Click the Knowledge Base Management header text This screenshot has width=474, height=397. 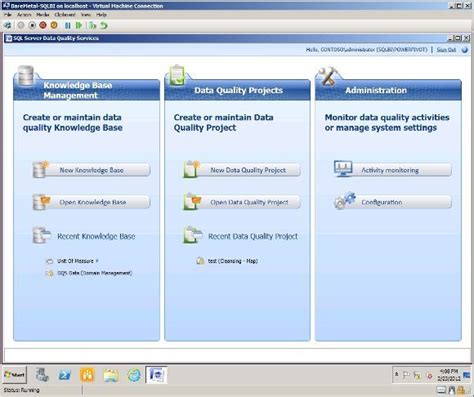pyautogui.click(x=78, y=90)
